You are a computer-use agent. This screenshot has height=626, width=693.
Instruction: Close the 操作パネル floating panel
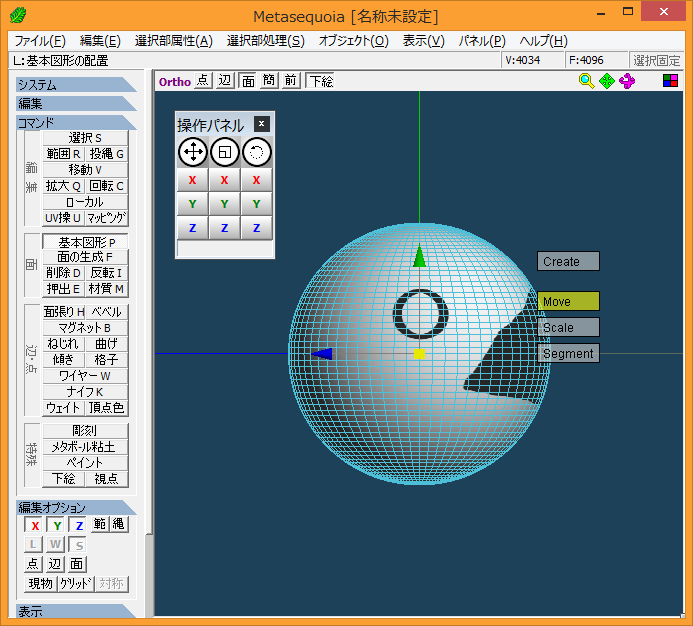pos(262,124)
